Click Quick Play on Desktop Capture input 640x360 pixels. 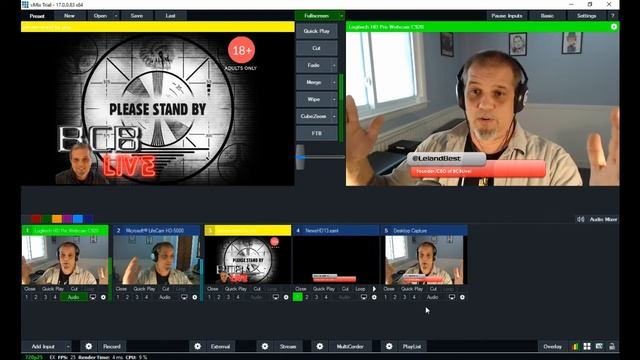pos(412,289)
